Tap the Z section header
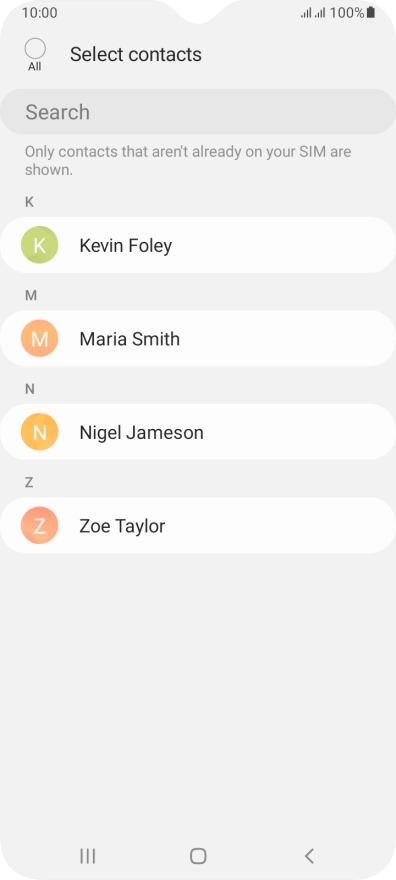Image resolution: width=396 pixels, height=880 pixels. pos(29,482)
